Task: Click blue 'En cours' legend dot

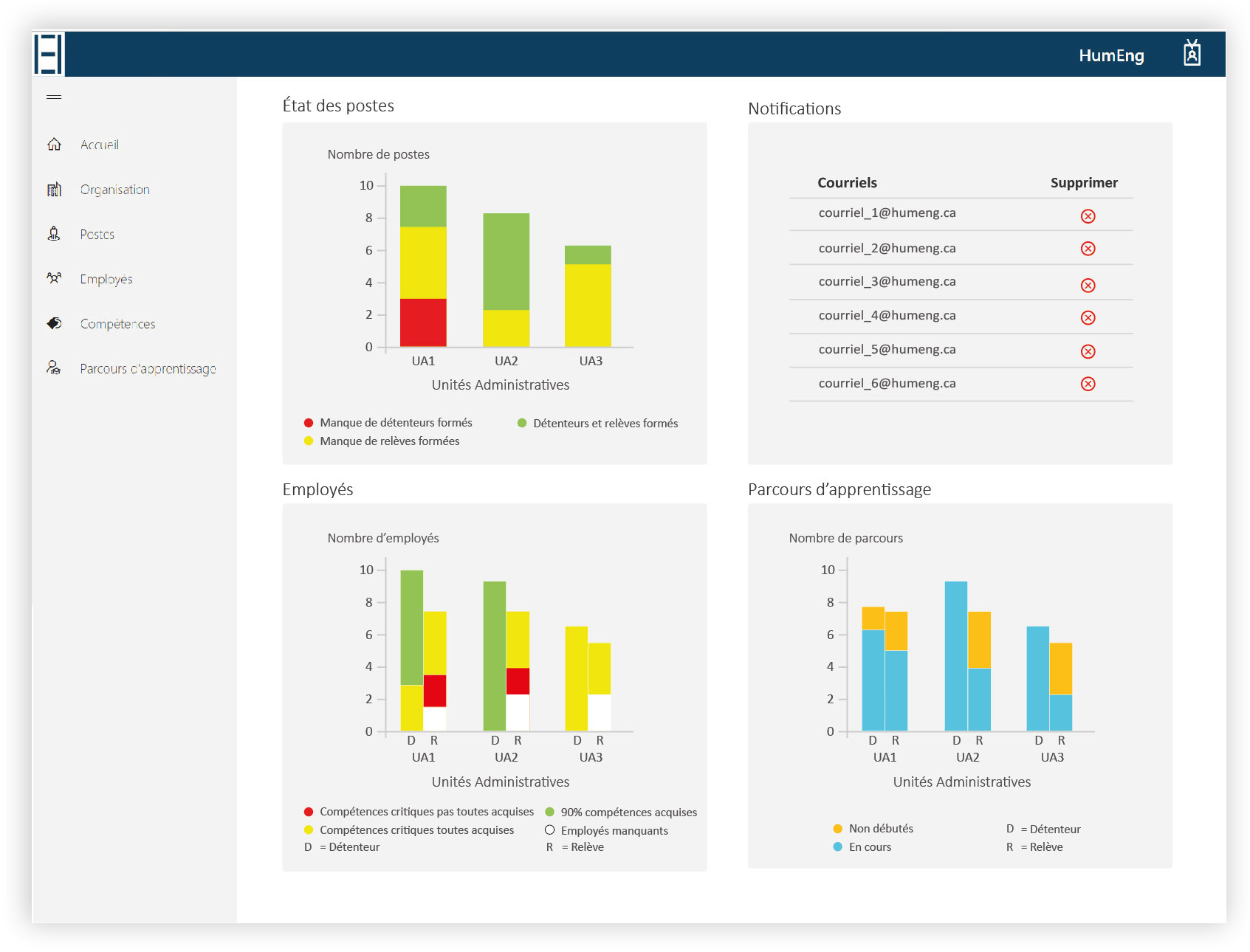Action: click(x=837, y=847)
